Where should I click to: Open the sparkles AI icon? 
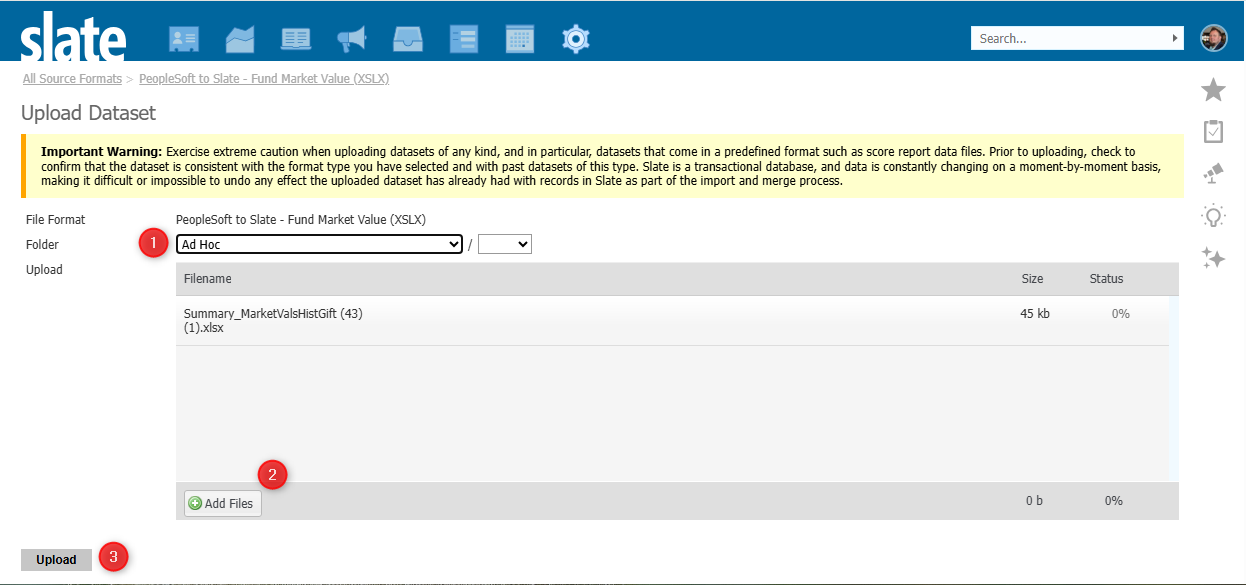click(1213, 258)
